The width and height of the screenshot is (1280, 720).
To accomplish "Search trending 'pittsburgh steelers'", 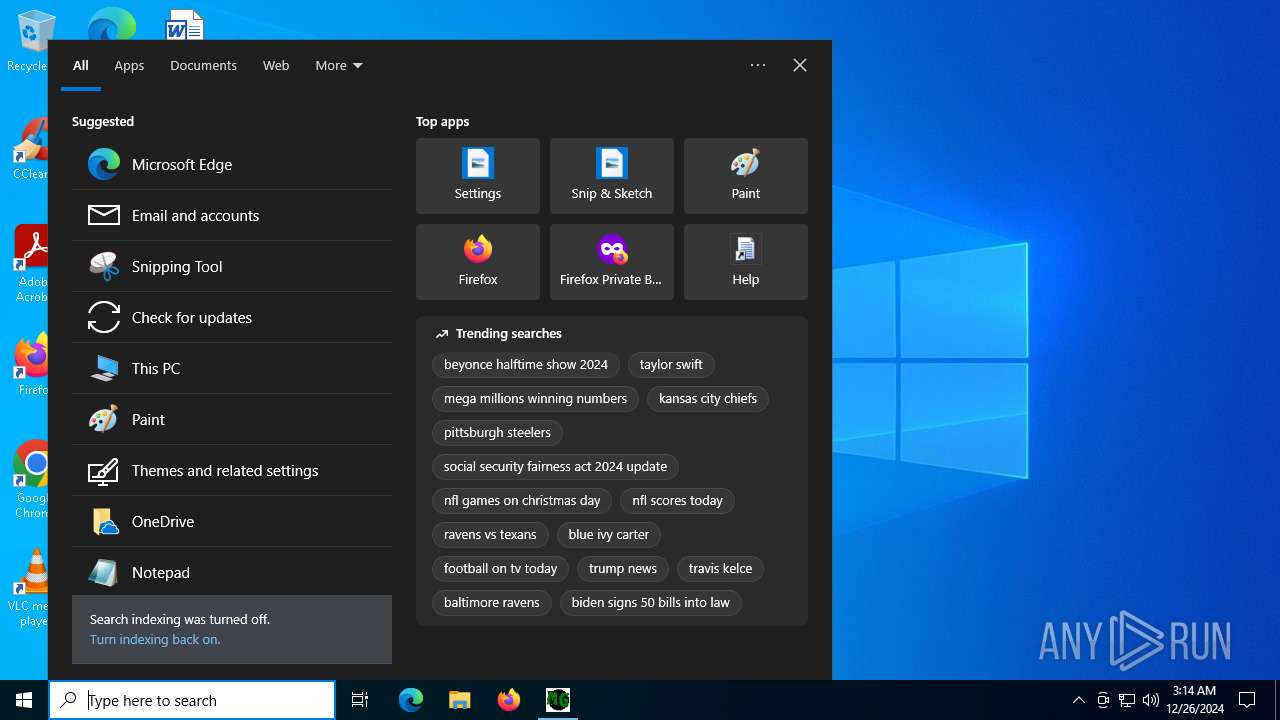I will pyautogui.click(x=497, y=433).
